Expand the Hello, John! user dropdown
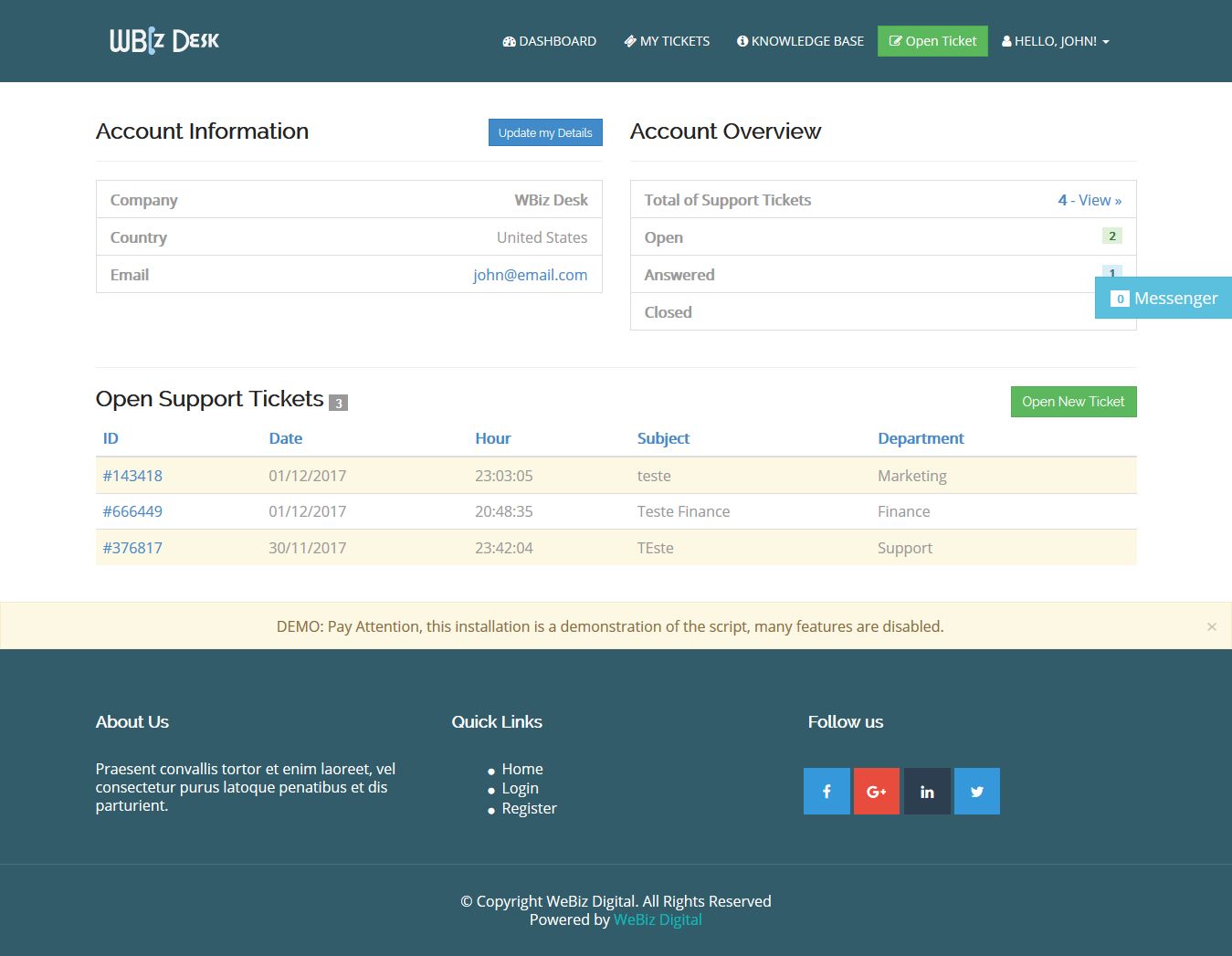Screen dimensions: 1232x956 [x=1055, y=41]
